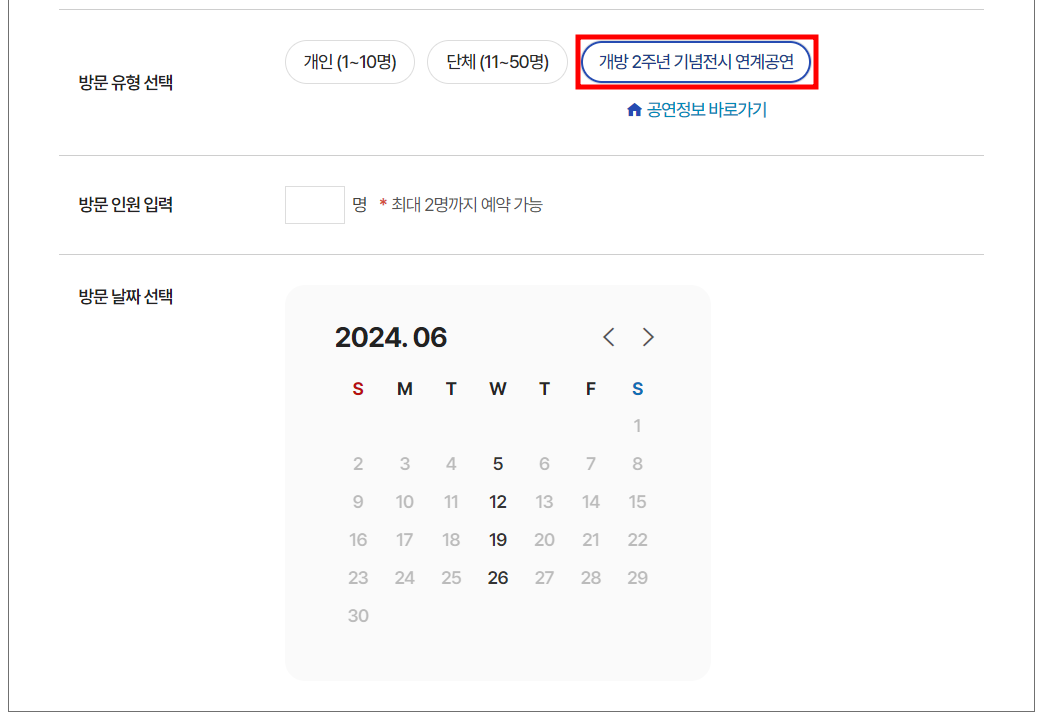Click the next month arrow on calendar
This screenshot has height=718, width=1043.
tap(648, 337)
